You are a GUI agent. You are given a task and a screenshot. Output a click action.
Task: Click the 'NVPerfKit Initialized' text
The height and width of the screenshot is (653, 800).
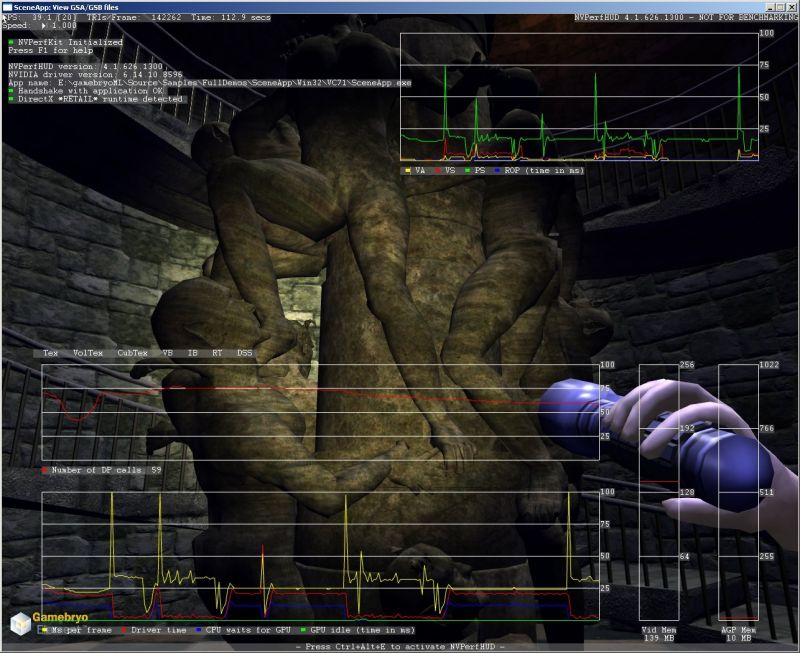[x=70, y=42]
